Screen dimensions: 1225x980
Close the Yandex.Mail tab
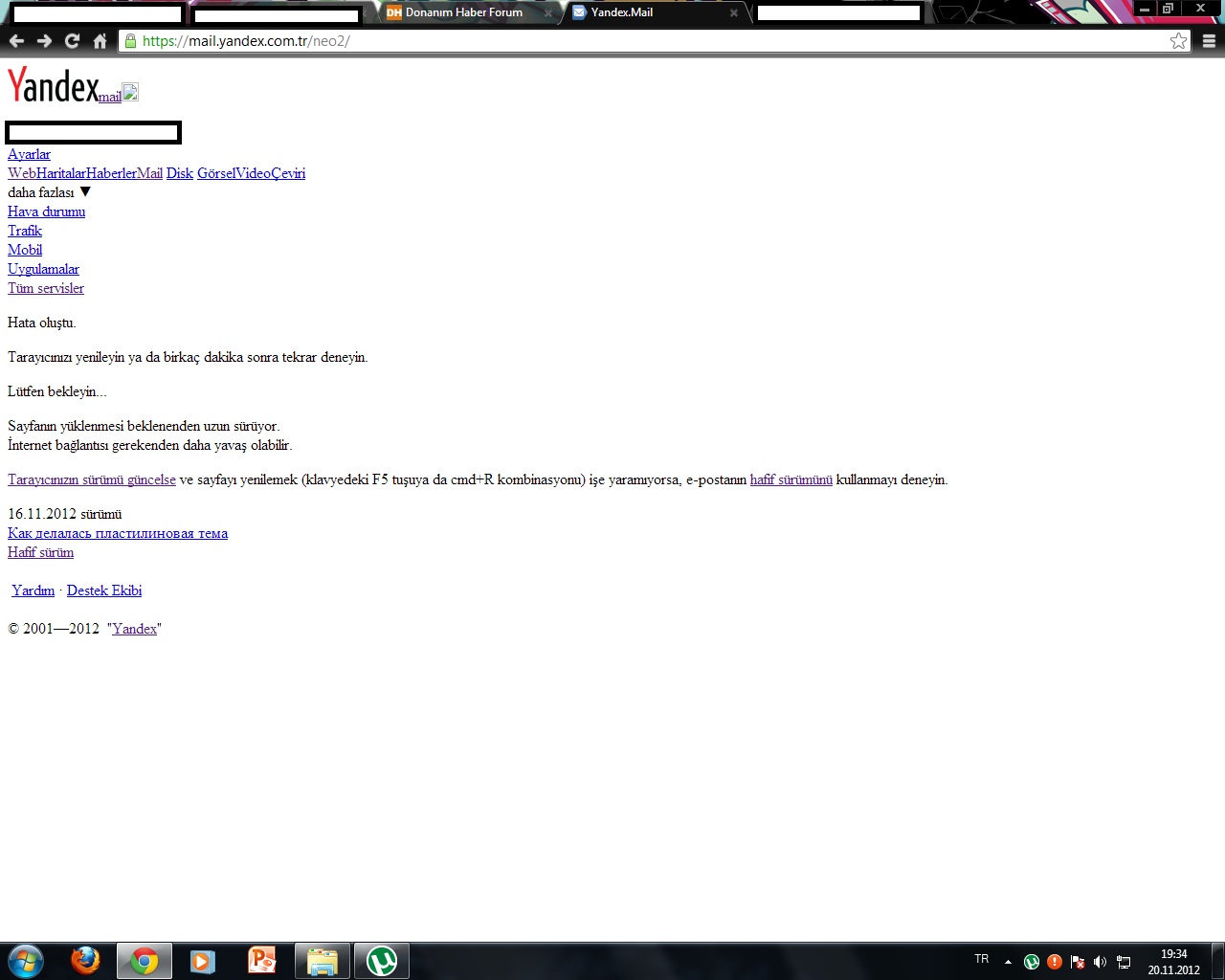pos(734,13)
